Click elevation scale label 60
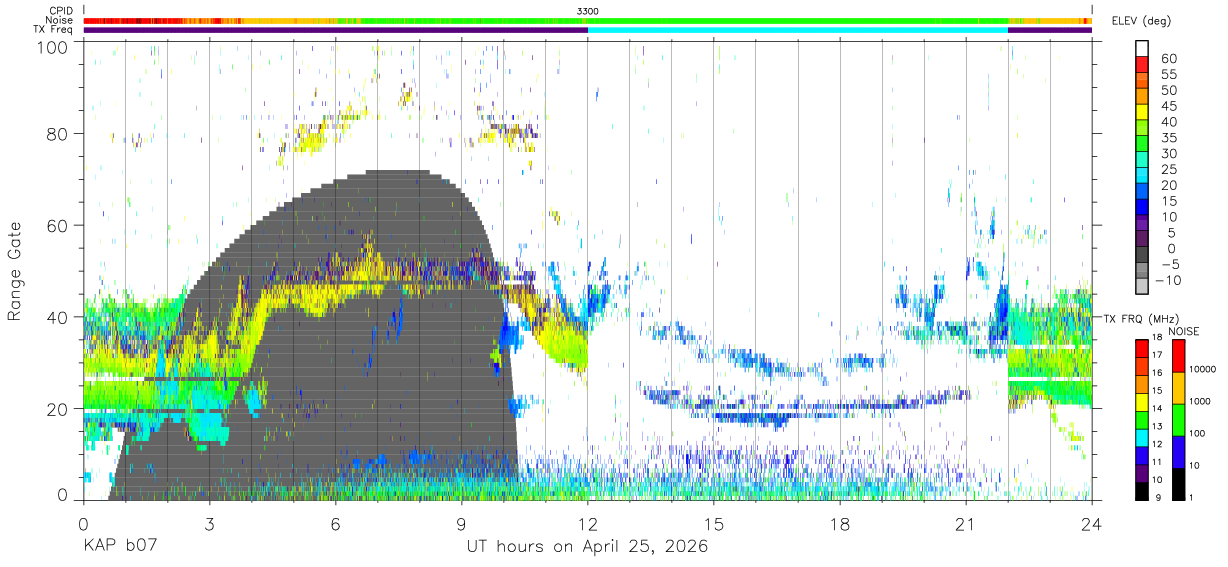Image resolution: width=1228 pixels, height=567 pixels. pyautogui.click(x=1167, y=59)
